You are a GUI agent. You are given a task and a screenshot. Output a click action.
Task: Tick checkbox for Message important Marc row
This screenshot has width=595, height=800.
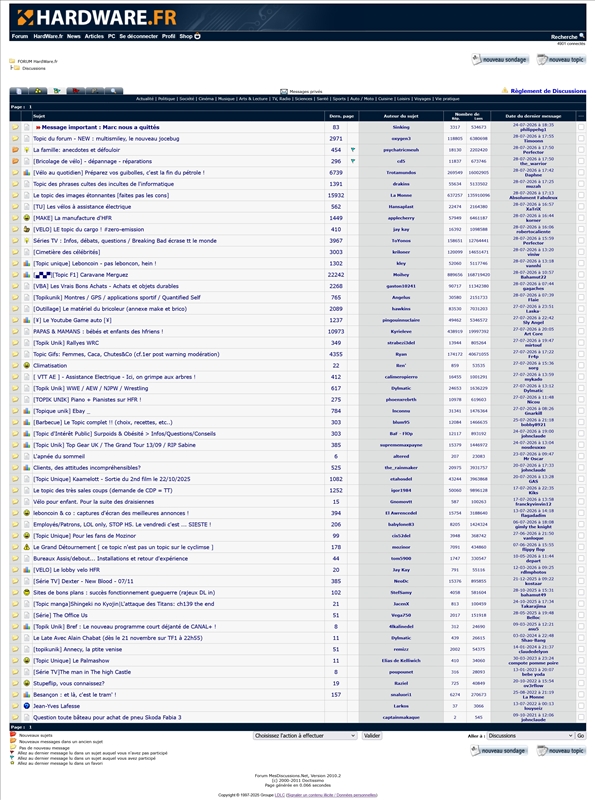pyautogui.click(x=581, y=127)
